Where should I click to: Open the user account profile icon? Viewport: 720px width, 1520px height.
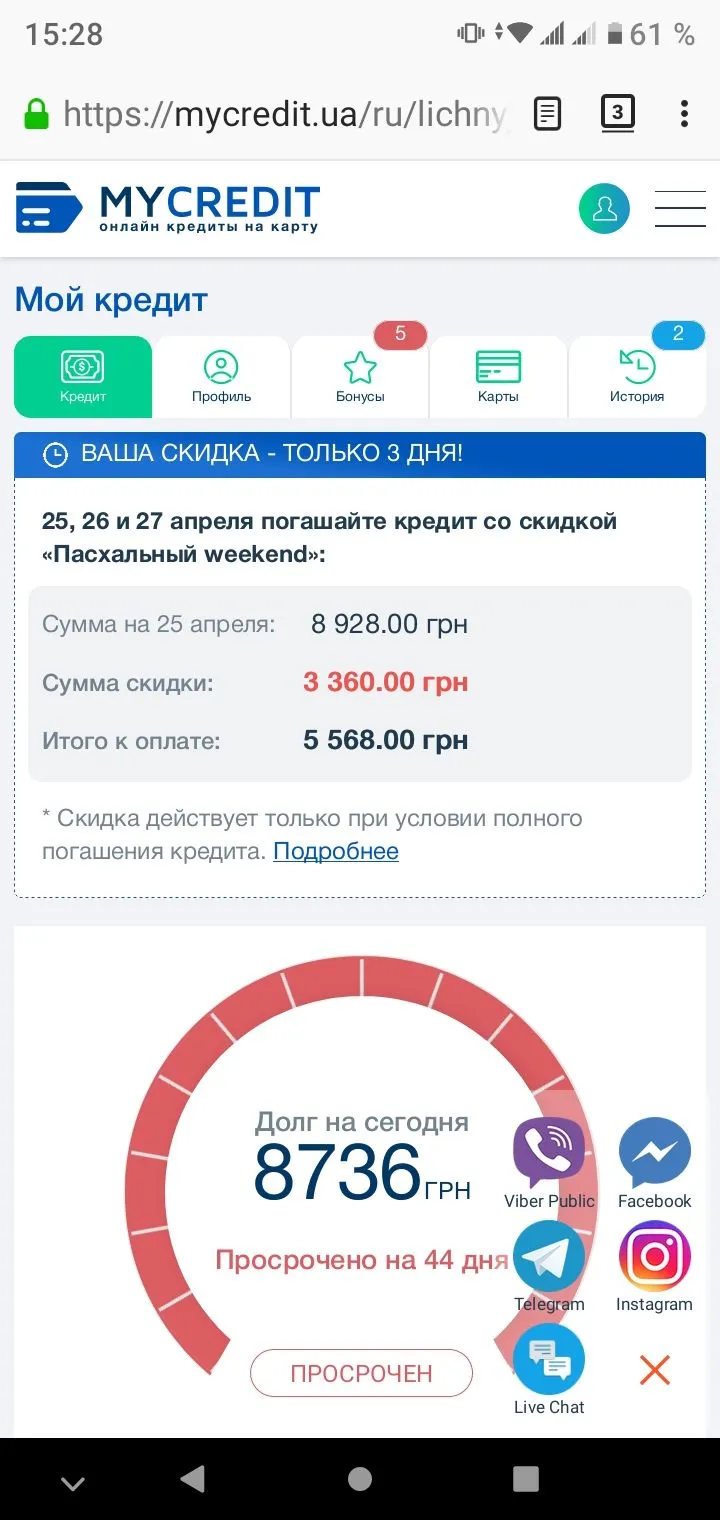(x=604, y=209)
